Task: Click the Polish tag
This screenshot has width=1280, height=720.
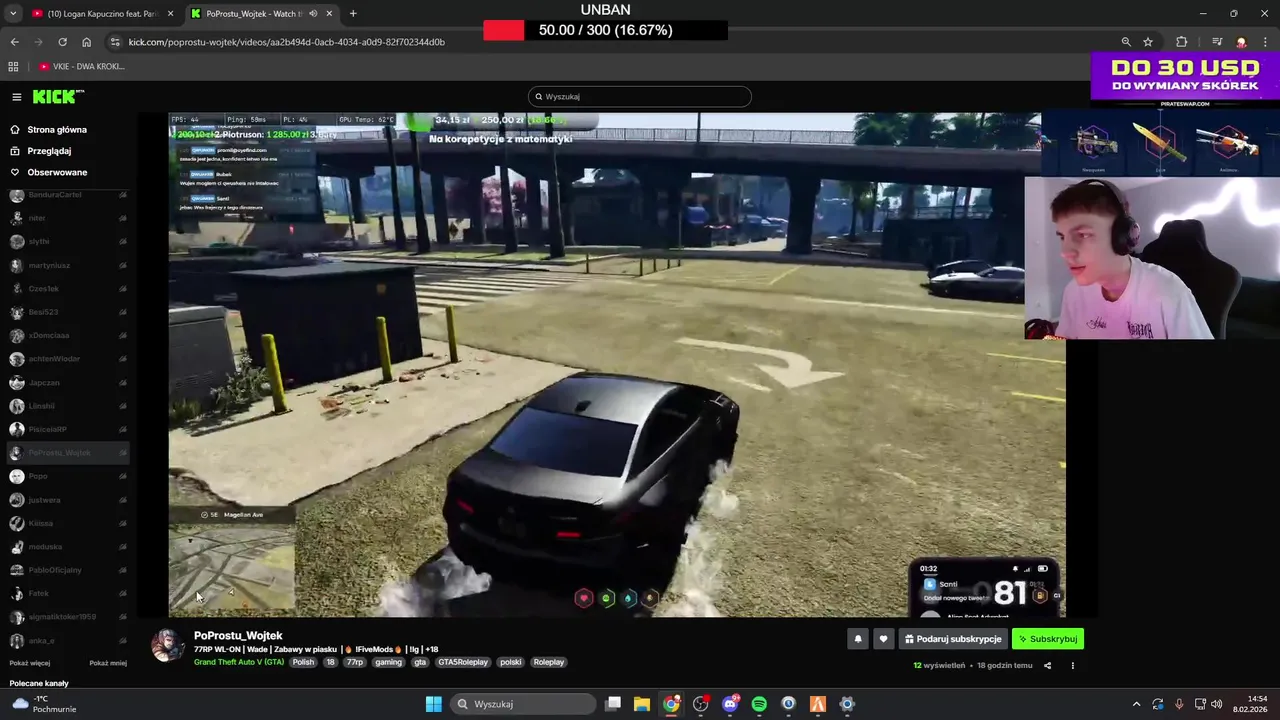Action: click(303, 662)
